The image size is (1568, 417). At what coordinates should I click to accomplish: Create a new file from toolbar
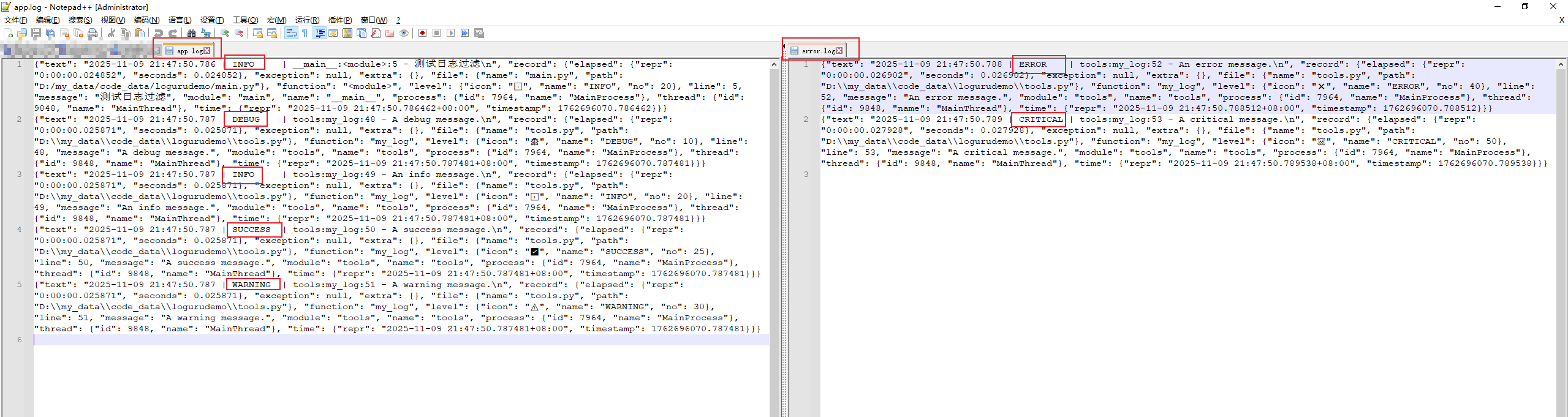pyautogui.click(x=8, y=33)
